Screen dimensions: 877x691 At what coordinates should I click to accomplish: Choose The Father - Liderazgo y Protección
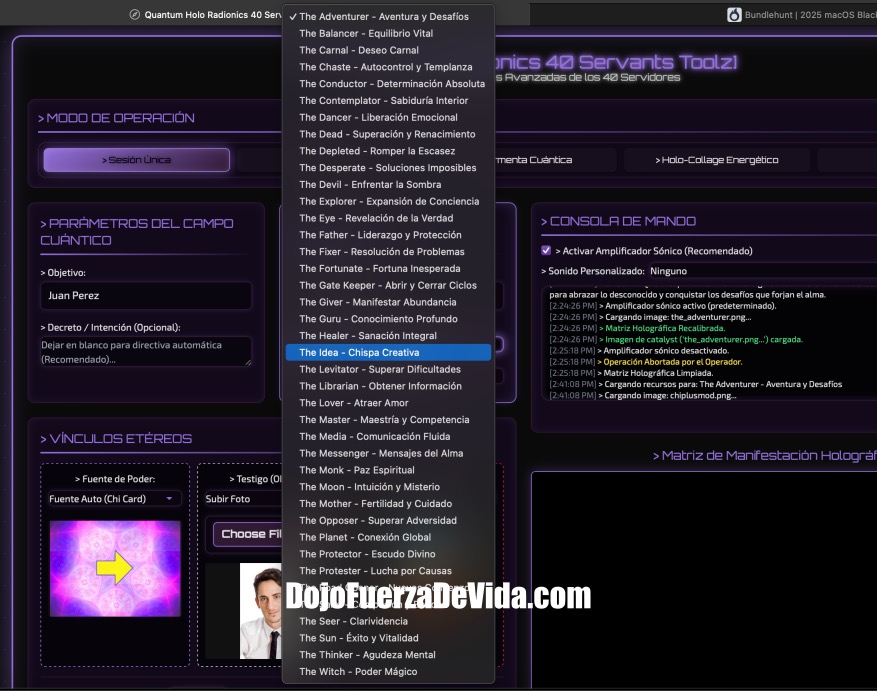click(x=388, y=235)
